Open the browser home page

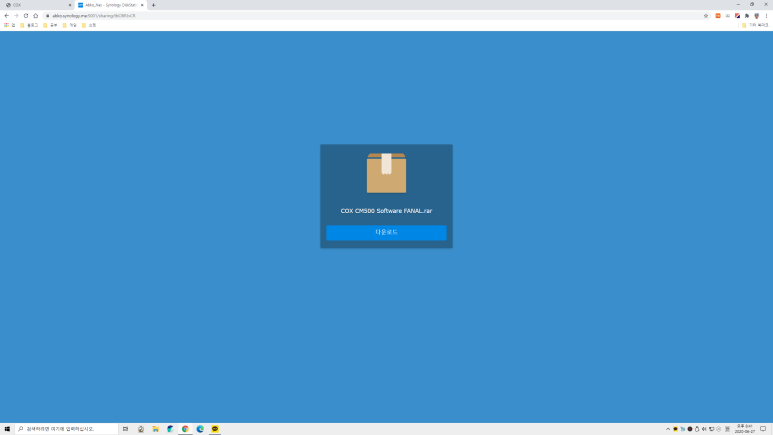(35, 16)
